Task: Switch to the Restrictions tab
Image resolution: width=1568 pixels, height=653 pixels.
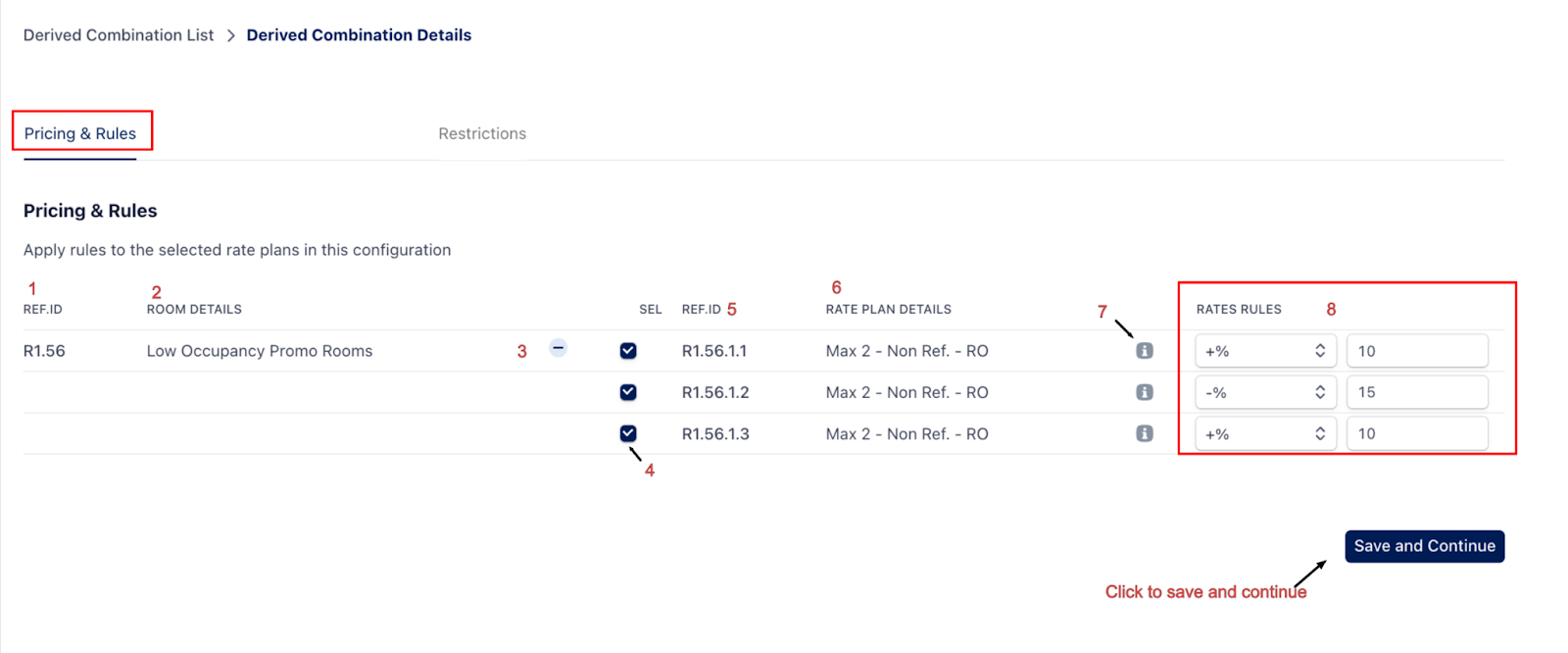Action: coord(482,133)
